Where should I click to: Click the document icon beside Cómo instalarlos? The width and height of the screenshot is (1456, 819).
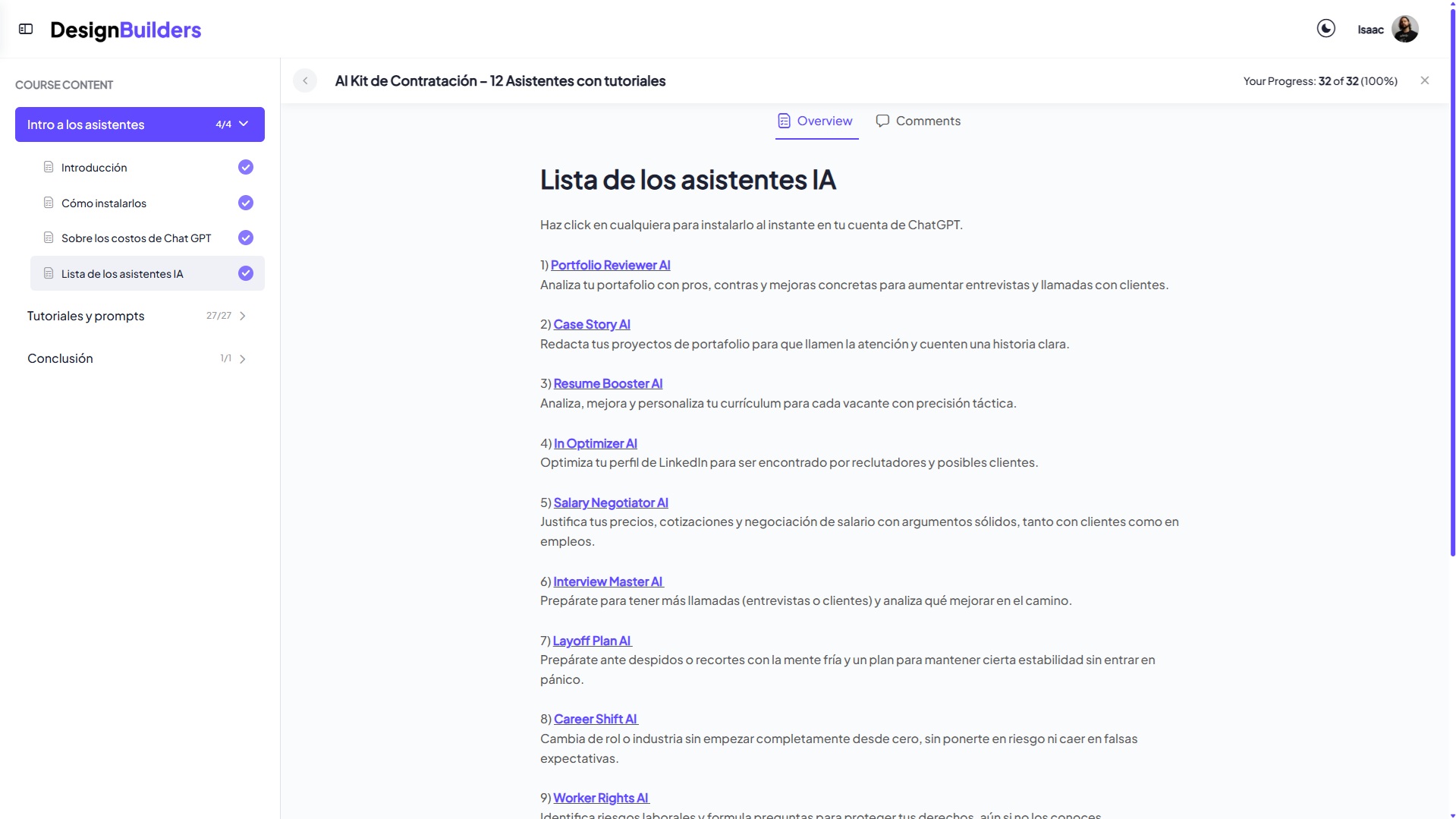point(49,203)
